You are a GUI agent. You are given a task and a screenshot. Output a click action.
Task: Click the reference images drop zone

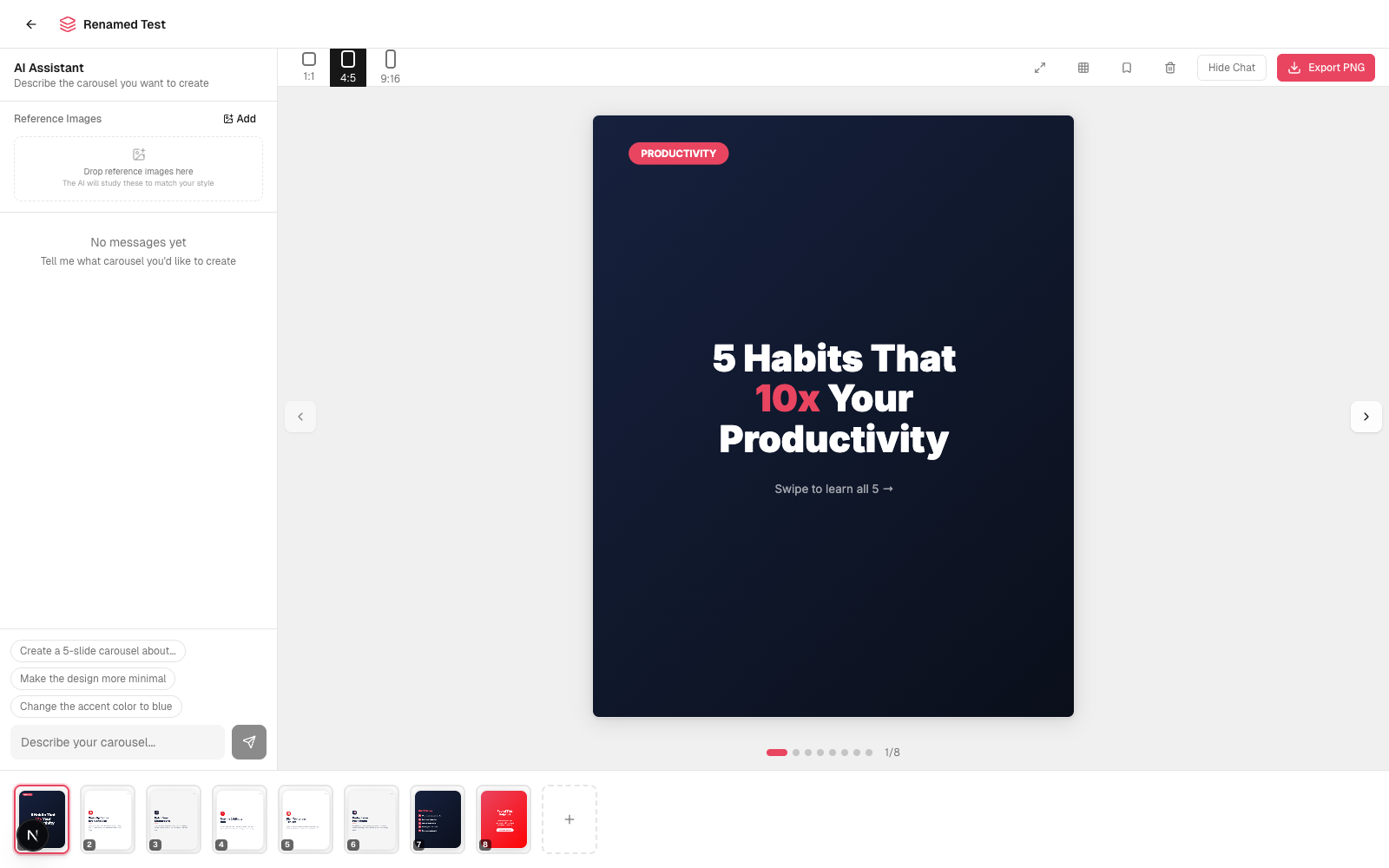[x=138, y=168]
